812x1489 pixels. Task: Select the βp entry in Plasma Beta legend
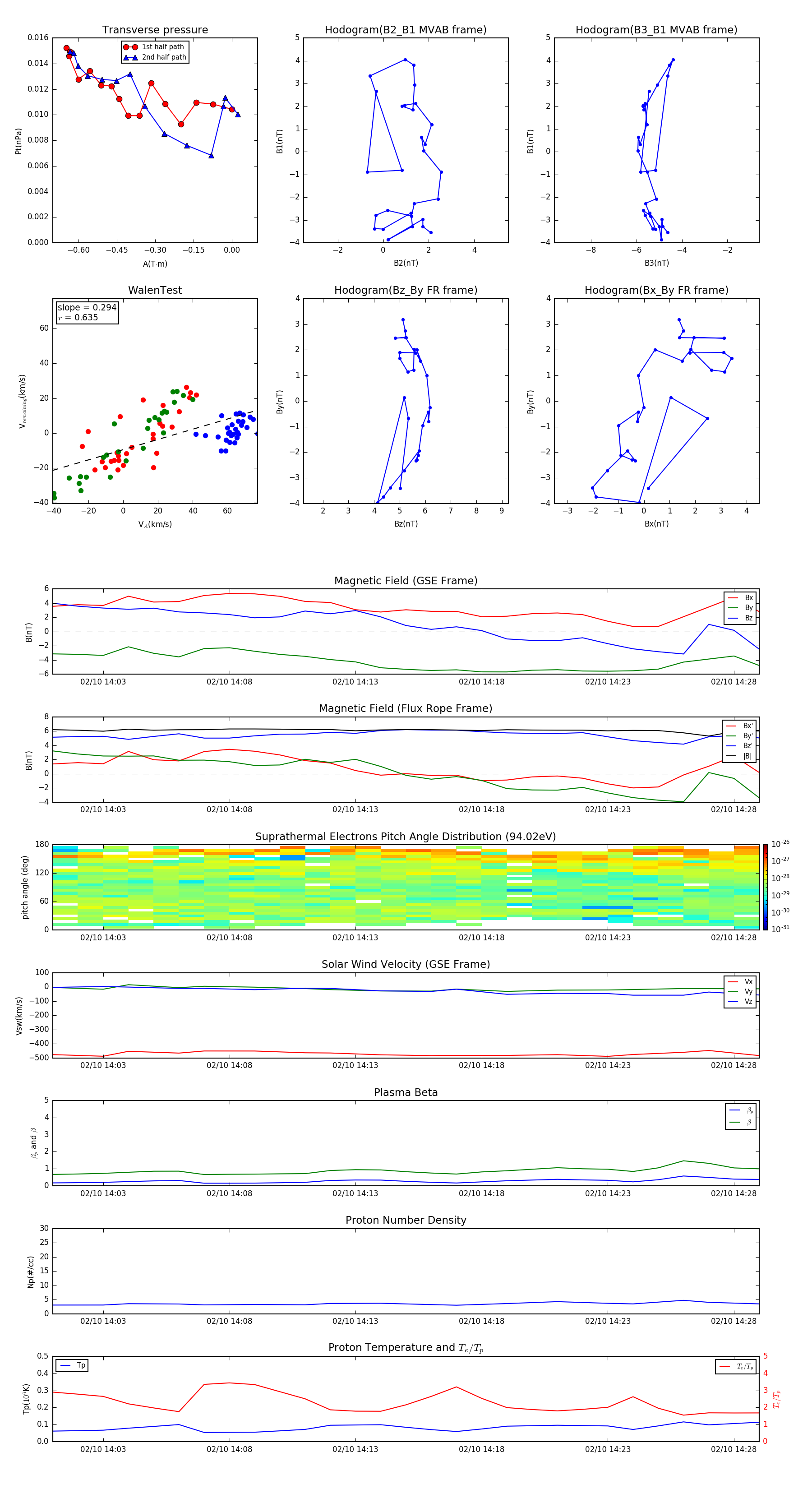[741, 1110]
